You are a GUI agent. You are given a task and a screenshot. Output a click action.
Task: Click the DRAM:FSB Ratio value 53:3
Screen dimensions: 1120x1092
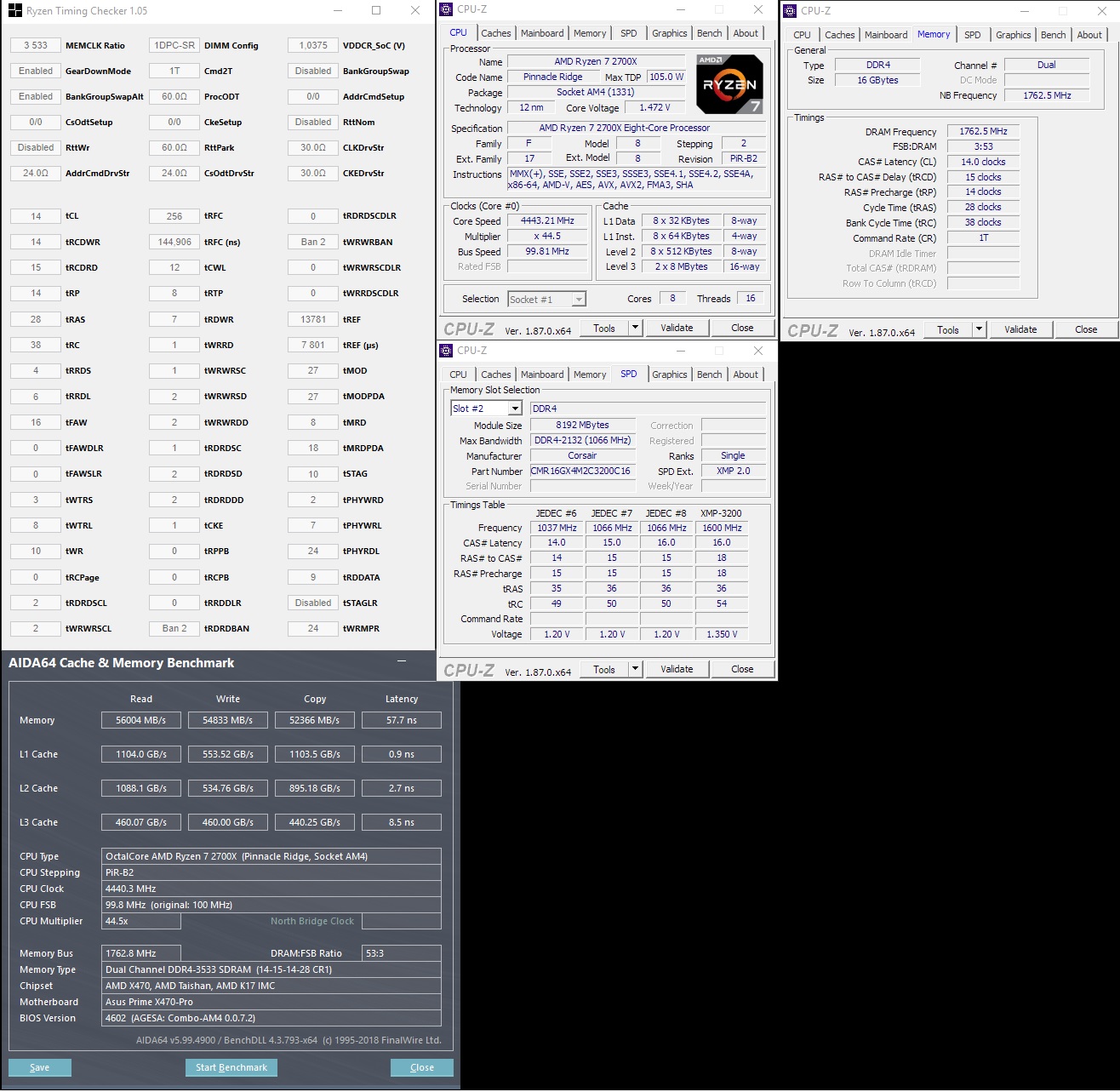(402, 953)
